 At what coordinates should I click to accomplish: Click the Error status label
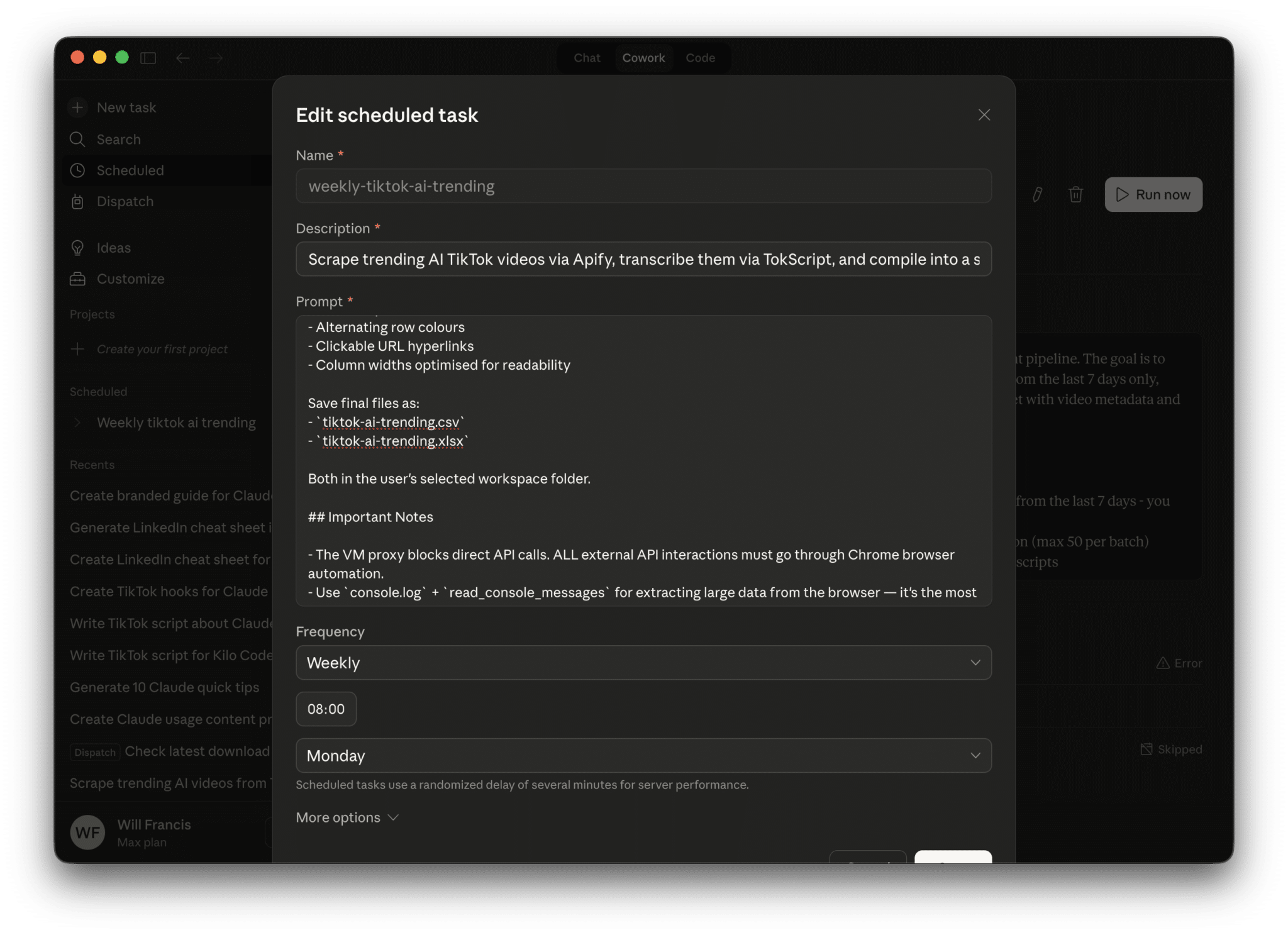(x=1188, y=663)
